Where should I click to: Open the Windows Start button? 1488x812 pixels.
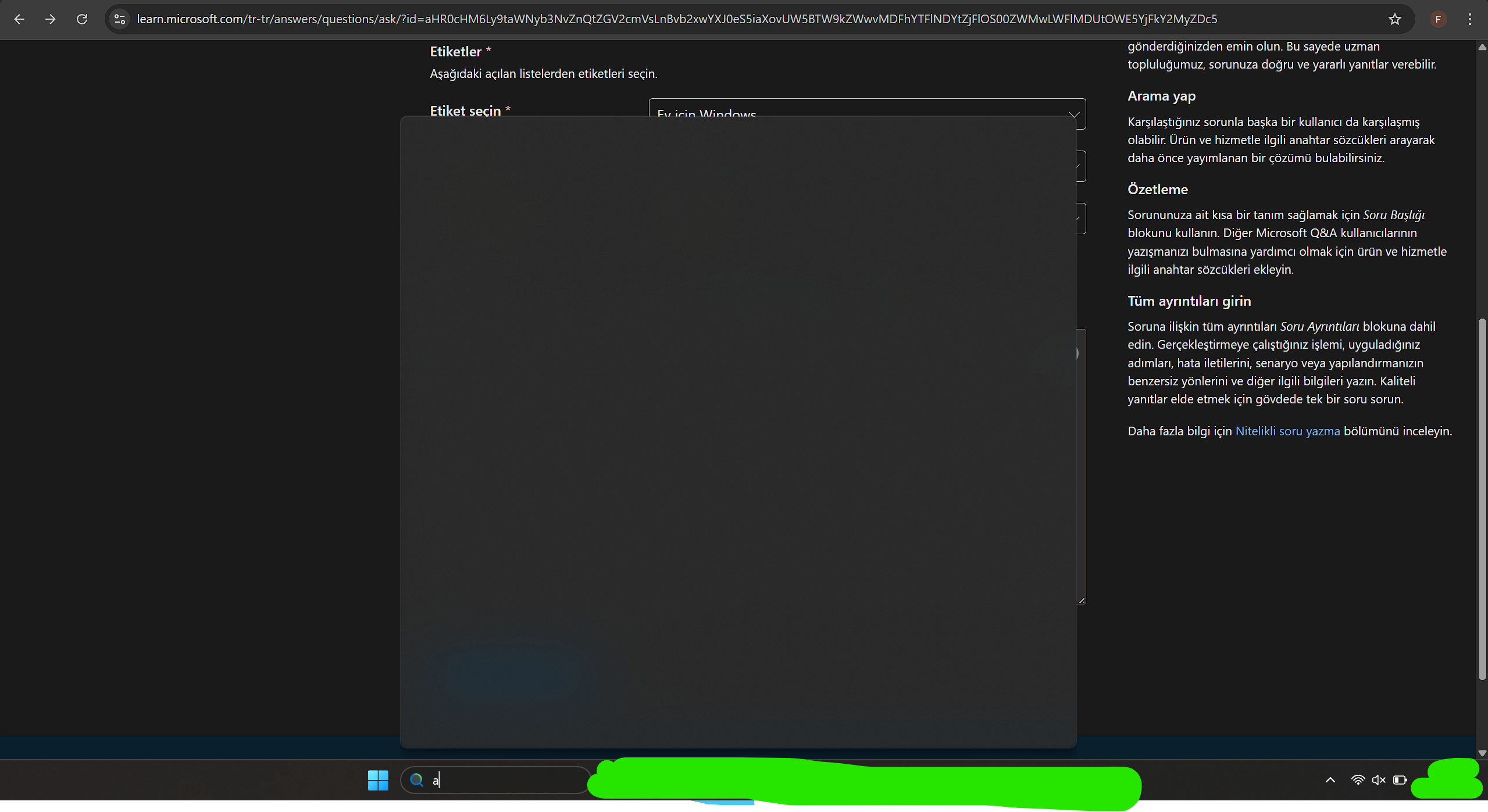coord(378,780)
